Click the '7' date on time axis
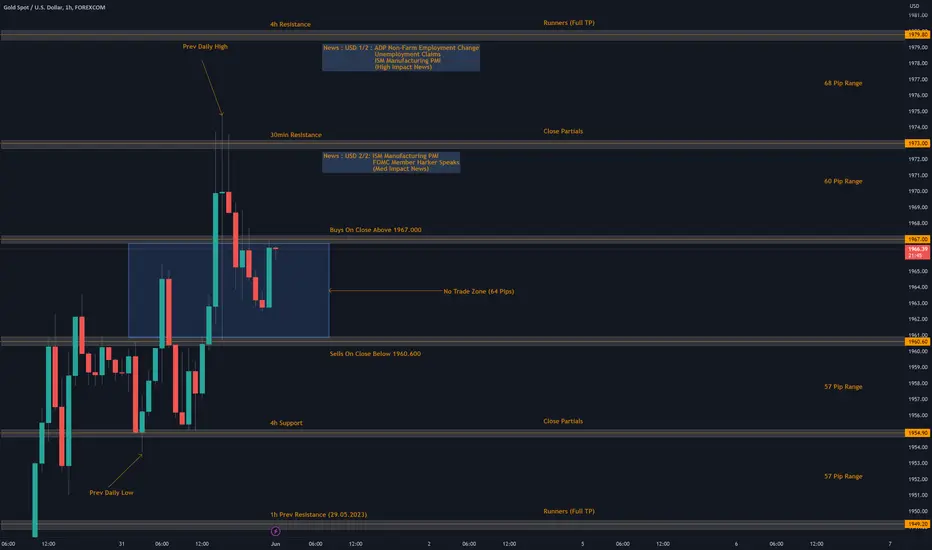 click(x=890, y=543)
